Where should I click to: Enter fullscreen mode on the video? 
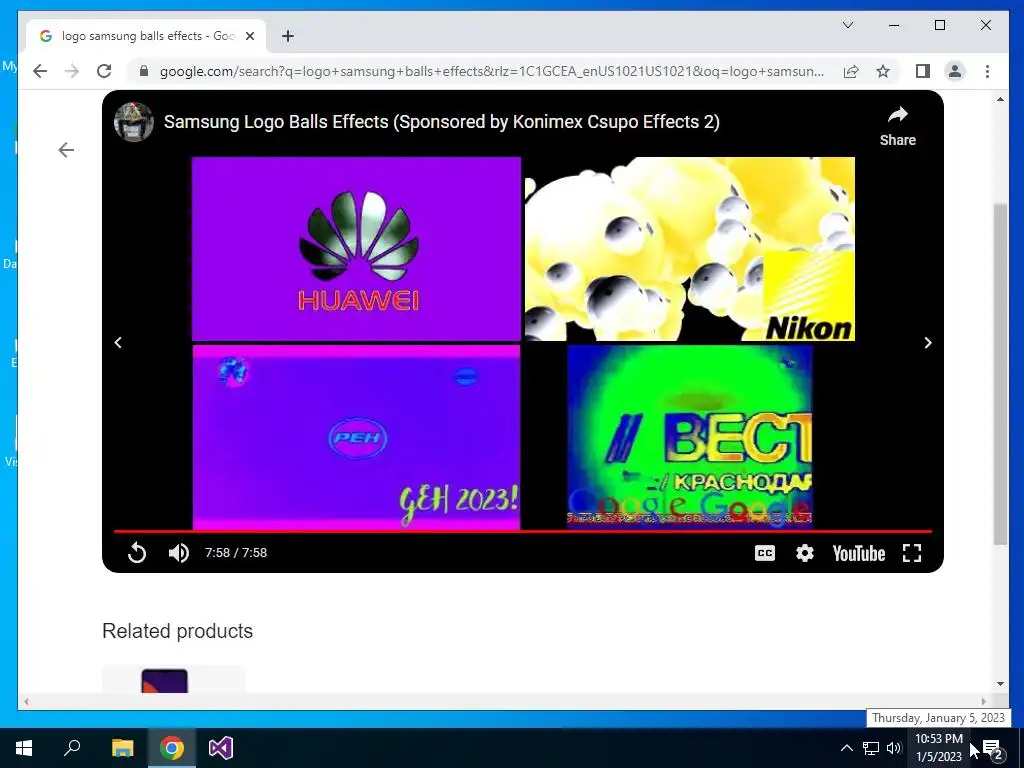[x=912, y=553]
